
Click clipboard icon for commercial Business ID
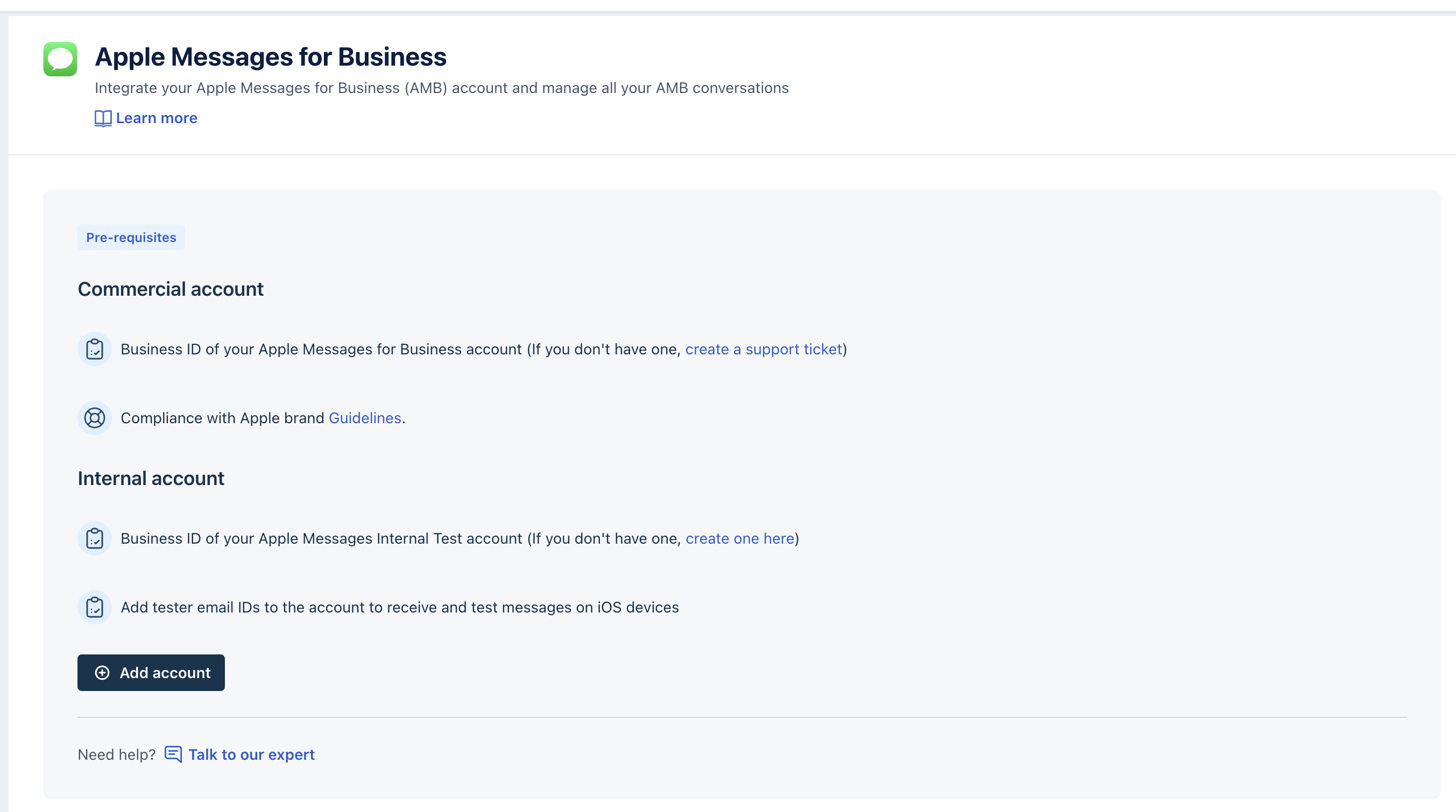click(x=94, y=349)
